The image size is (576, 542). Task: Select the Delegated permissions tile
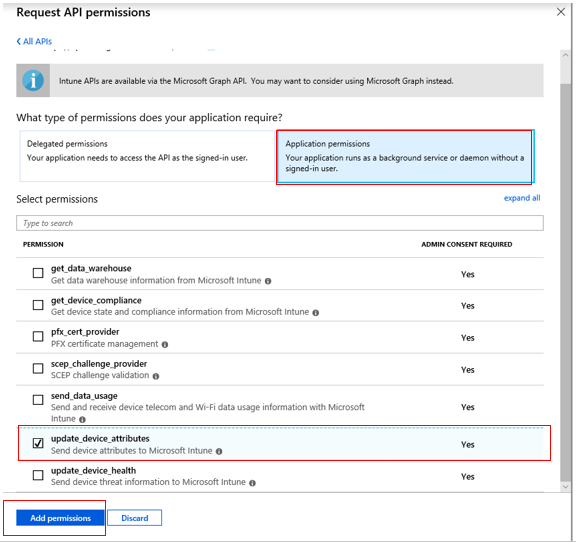(147, 156)
